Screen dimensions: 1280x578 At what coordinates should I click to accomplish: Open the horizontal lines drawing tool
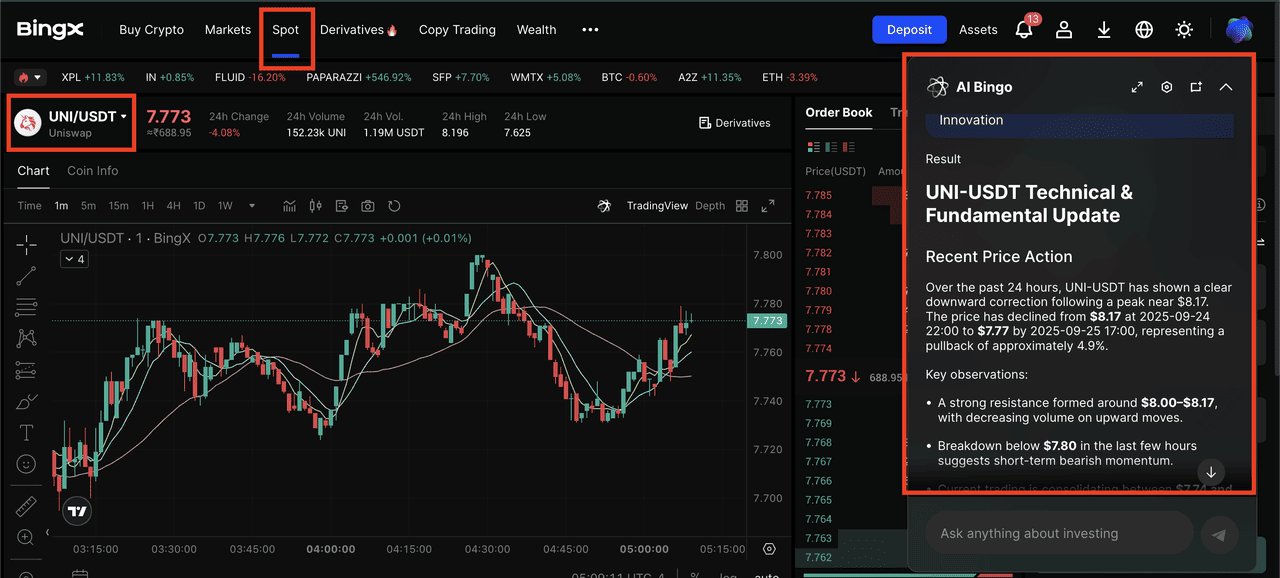[27, 307]
